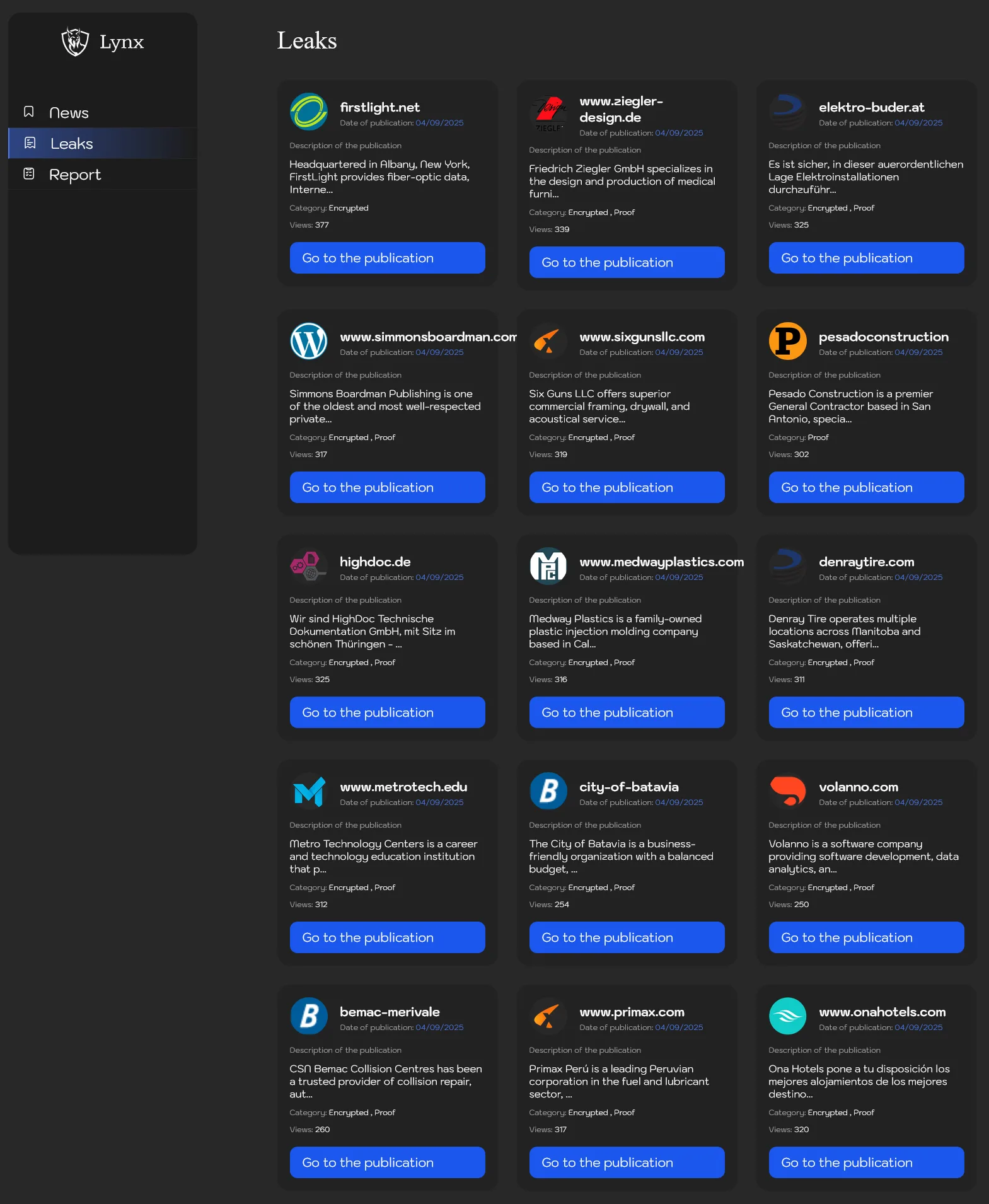Viewport: 989px width, 1204px height.
Task: Click the orange P logo for pesadoconstruction
Action: [x=787, y=342]
